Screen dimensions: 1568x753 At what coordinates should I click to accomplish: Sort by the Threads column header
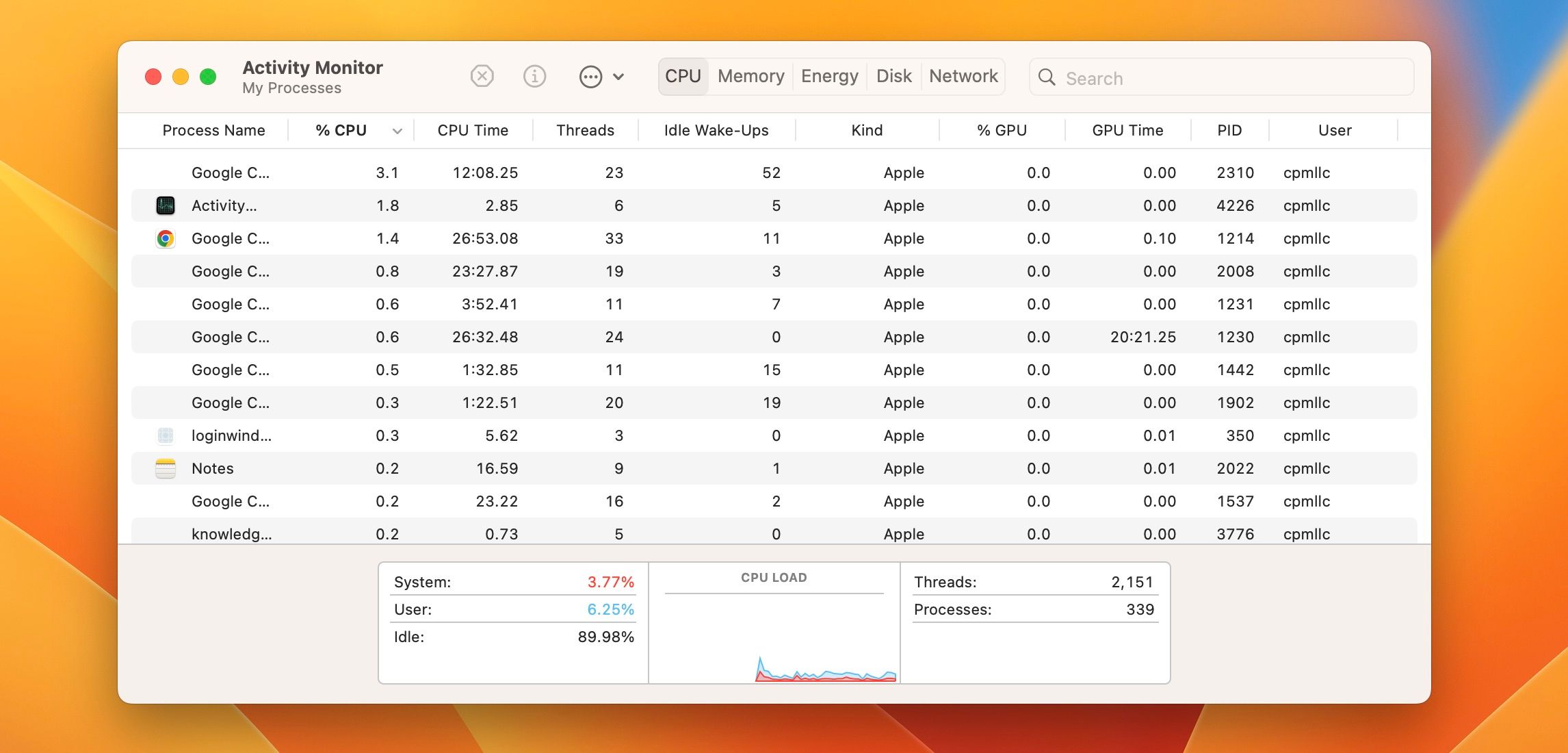(585, 130)
